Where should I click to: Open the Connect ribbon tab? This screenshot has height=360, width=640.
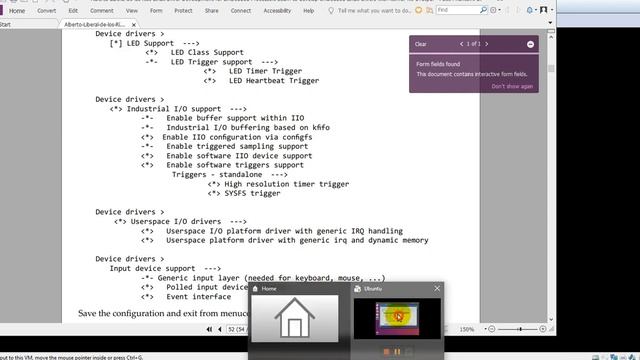click(x=241, y=11)
